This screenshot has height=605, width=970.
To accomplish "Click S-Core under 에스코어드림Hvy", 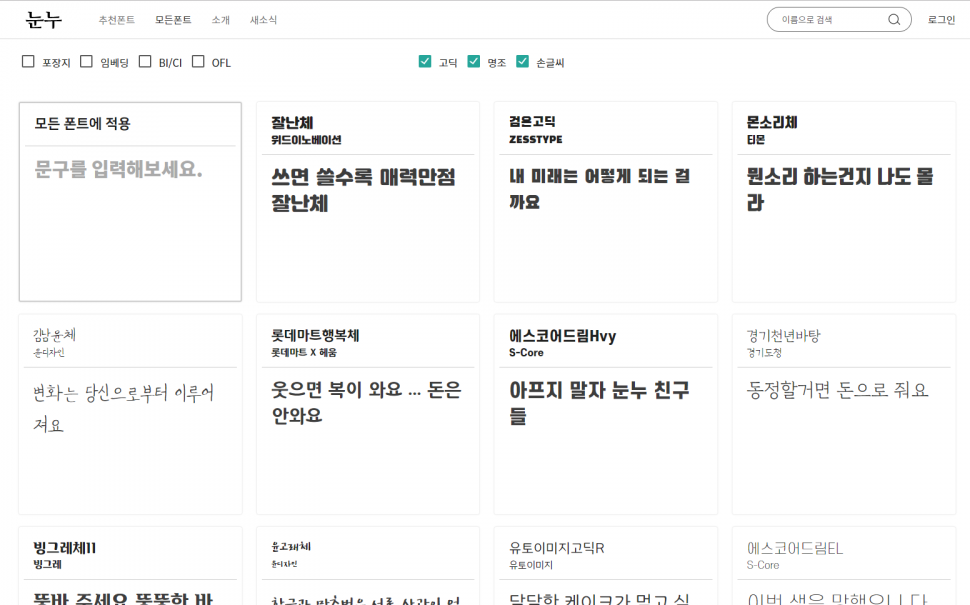I will [526, 353].
